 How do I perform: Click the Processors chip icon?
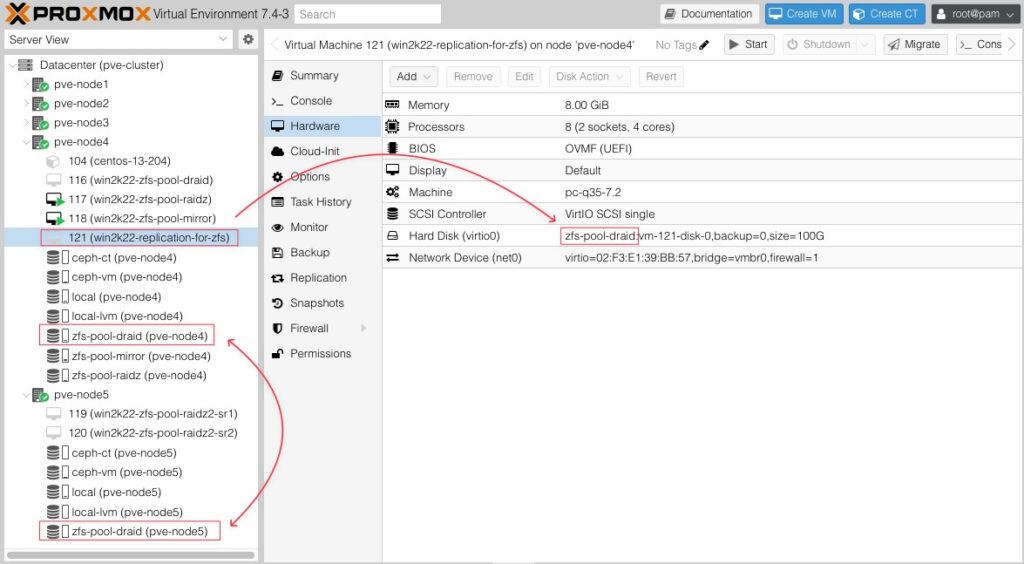[392, 127]
